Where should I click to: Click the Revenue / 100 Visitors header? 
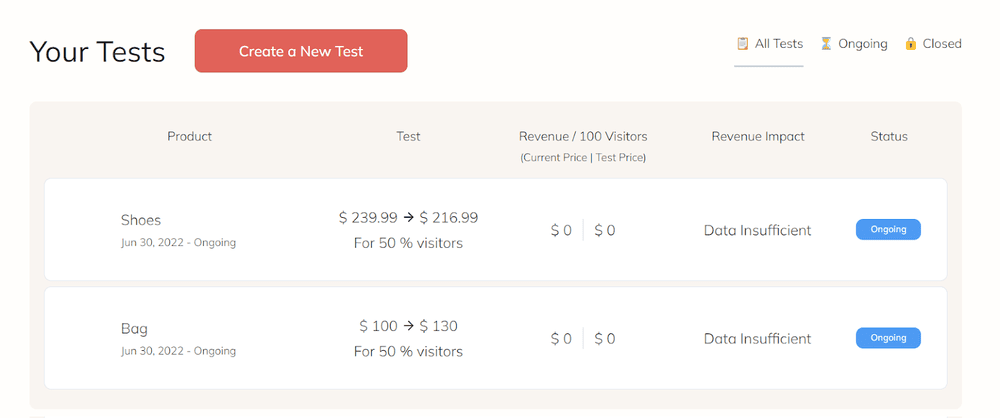pyautogui.click(x=583, y=137)
